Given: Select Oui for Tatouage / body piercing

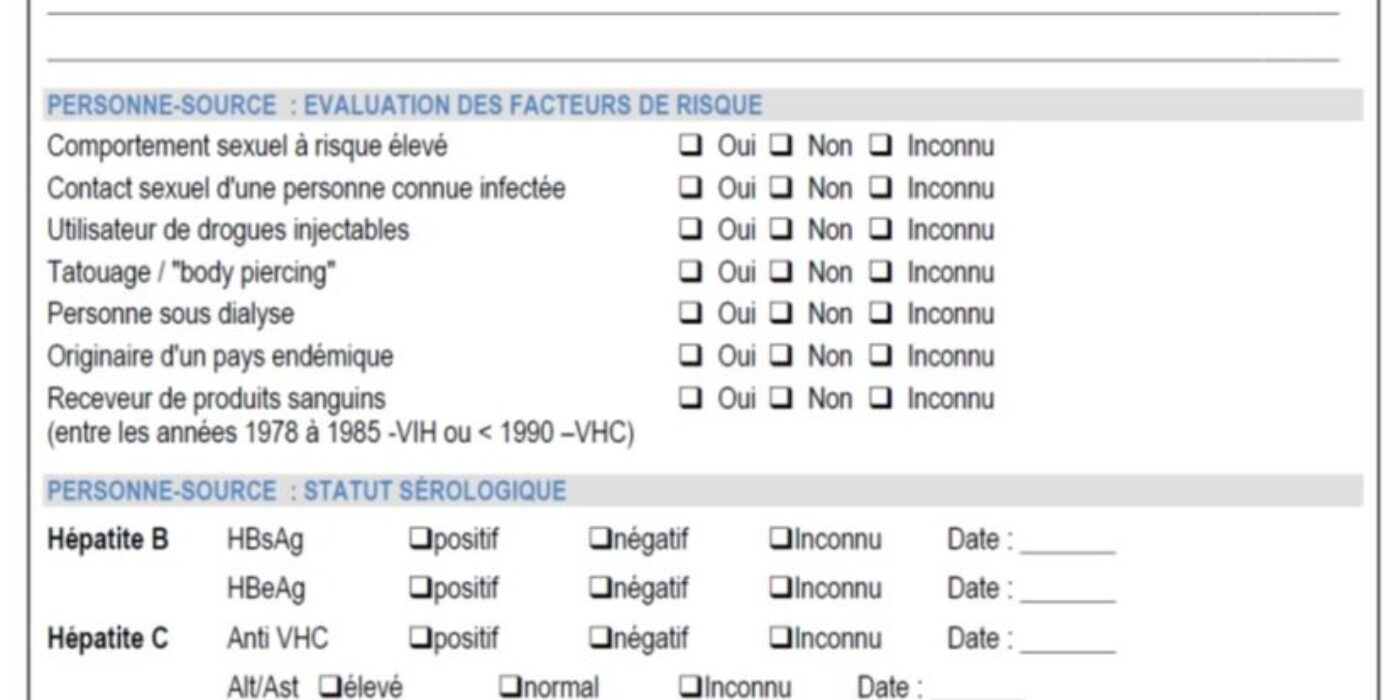Looking at the screenshot, I should pyautogui.click(x=690, y=273).
